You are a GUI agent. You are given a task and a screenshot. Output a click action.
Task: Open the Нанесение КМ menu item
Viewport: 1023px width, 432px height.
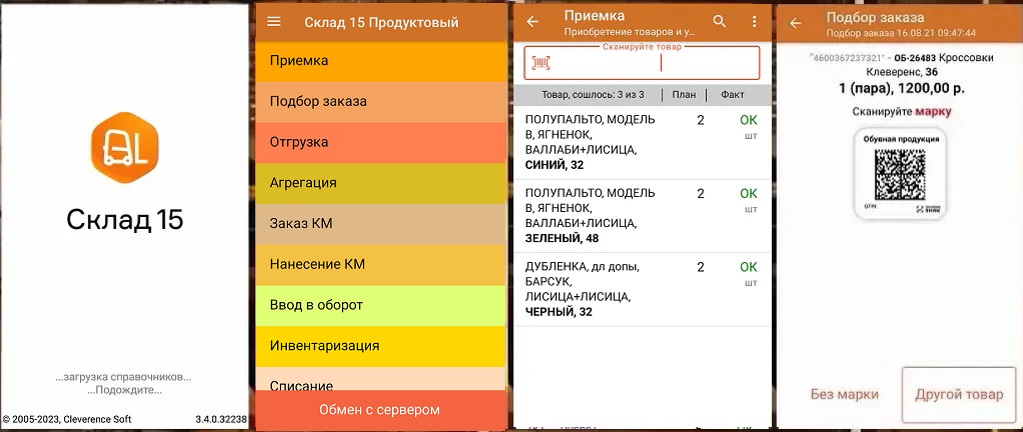[x=381, y=264]
